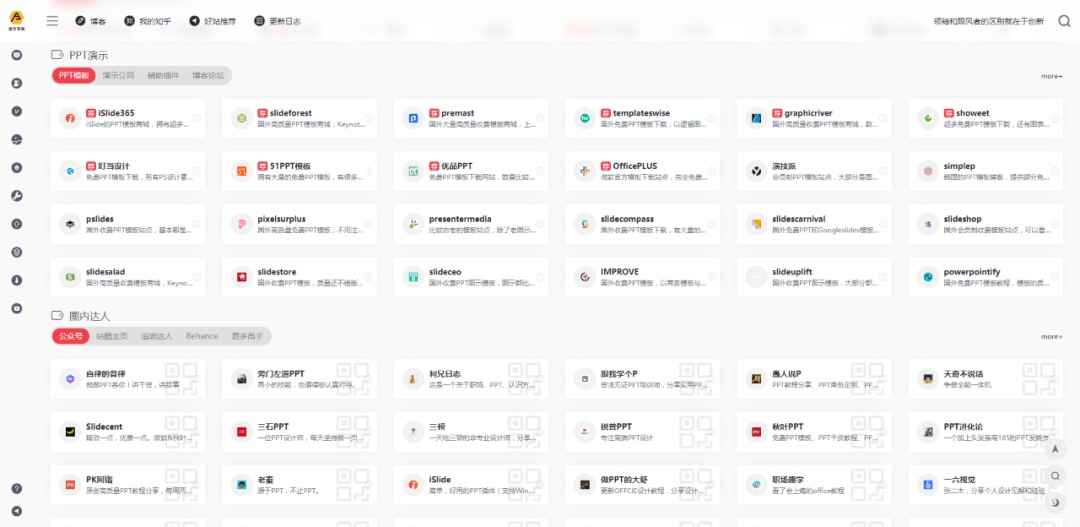Click the pixelsurplus pink icon
1080x527 pixels.
click(242, 225)
